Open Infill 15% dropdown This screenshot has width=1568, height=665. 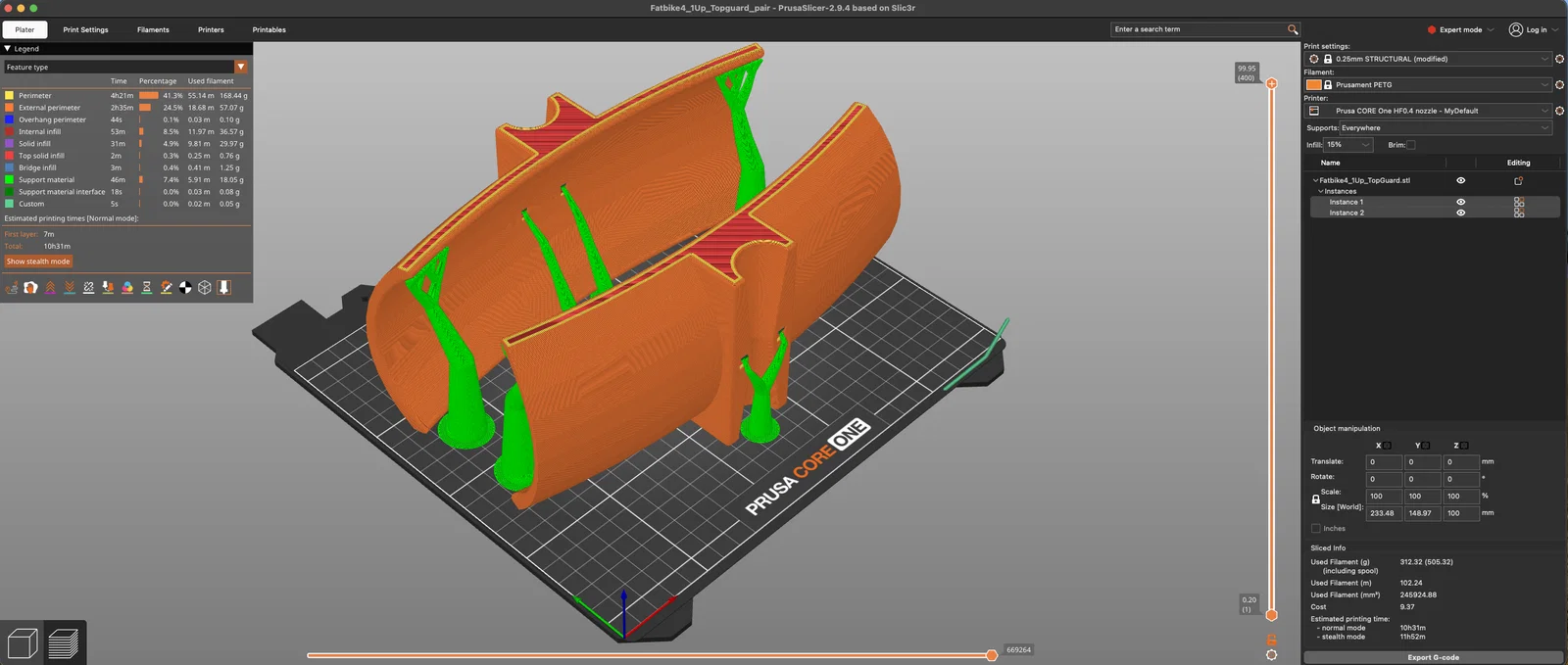[x=1349, y=145]
